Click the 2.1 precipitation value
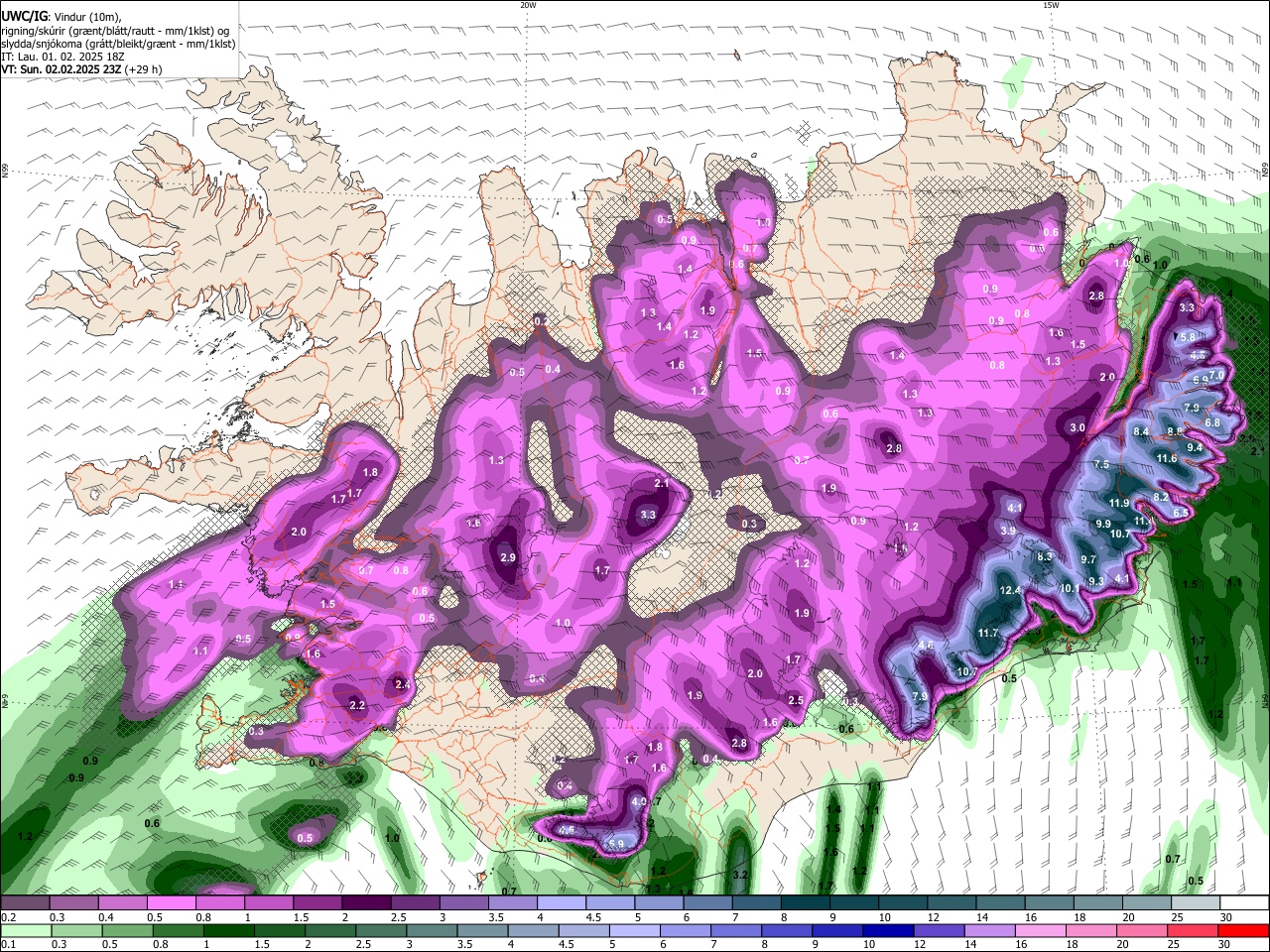The image size is (1270, 952). [x=662, y=483]
